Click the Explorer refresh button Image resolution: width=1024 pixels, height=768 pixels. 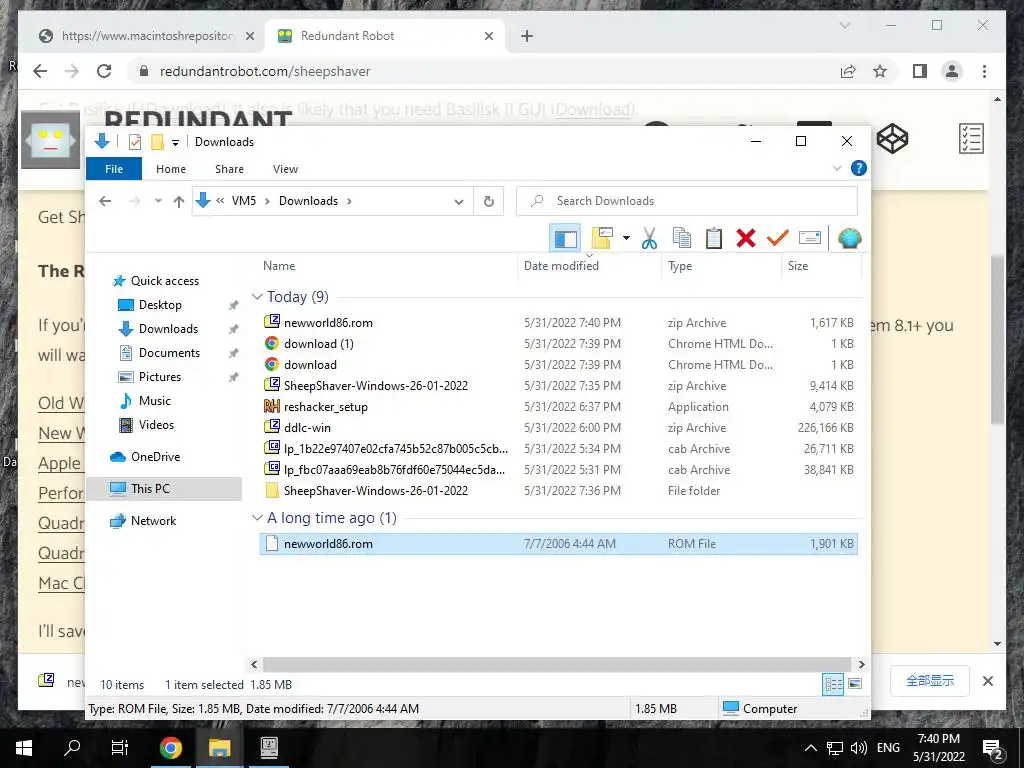click(488, 201)
